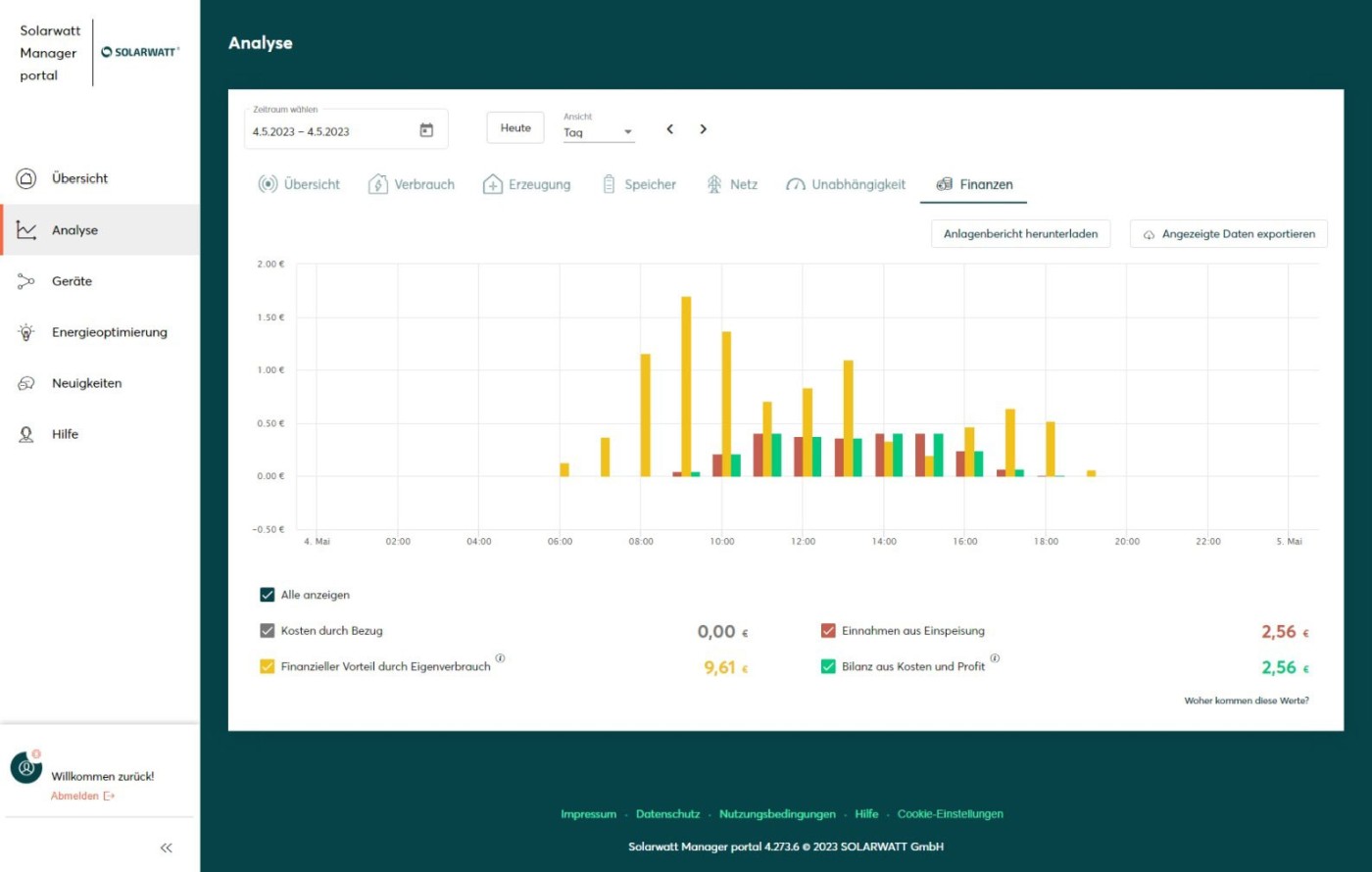Click info icon next to Eigenverbrauch label
1372x872 pixels.
tap(500, 658)
